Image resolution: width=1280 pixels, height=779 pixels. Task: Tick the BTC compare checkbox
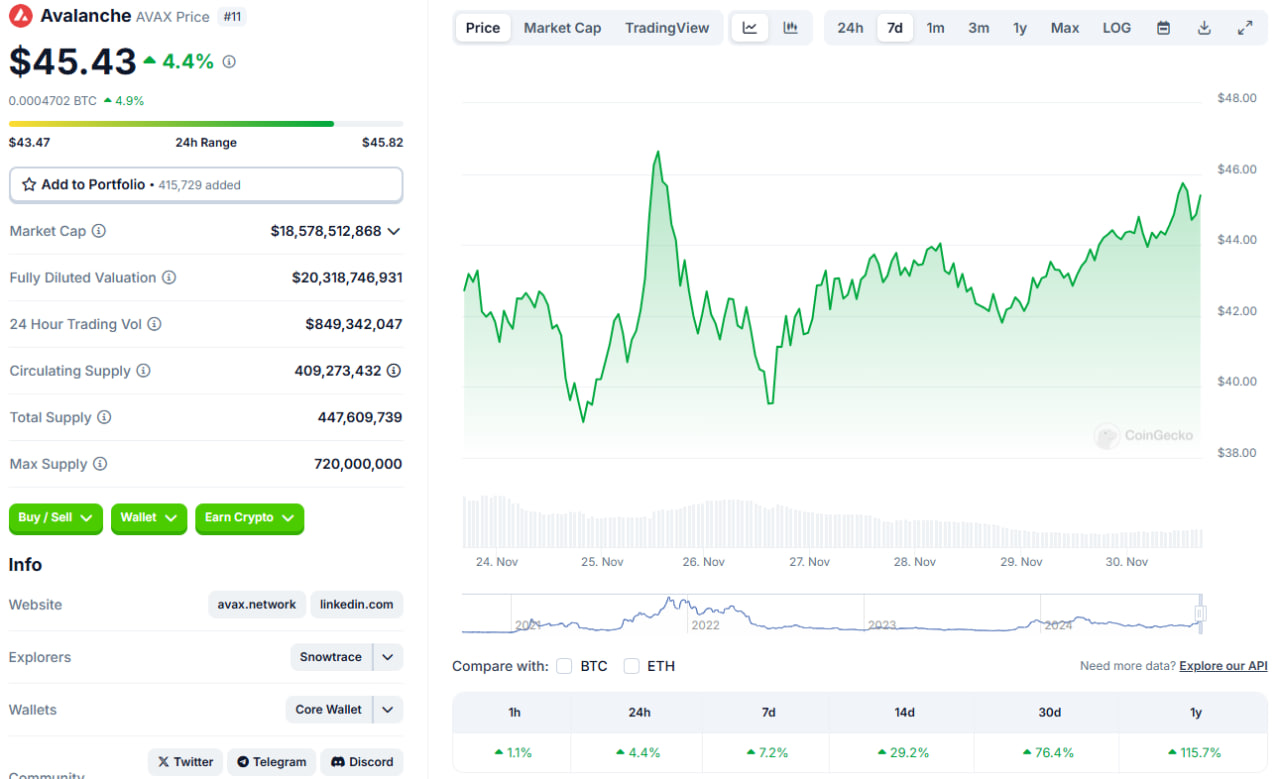point(564,666)
